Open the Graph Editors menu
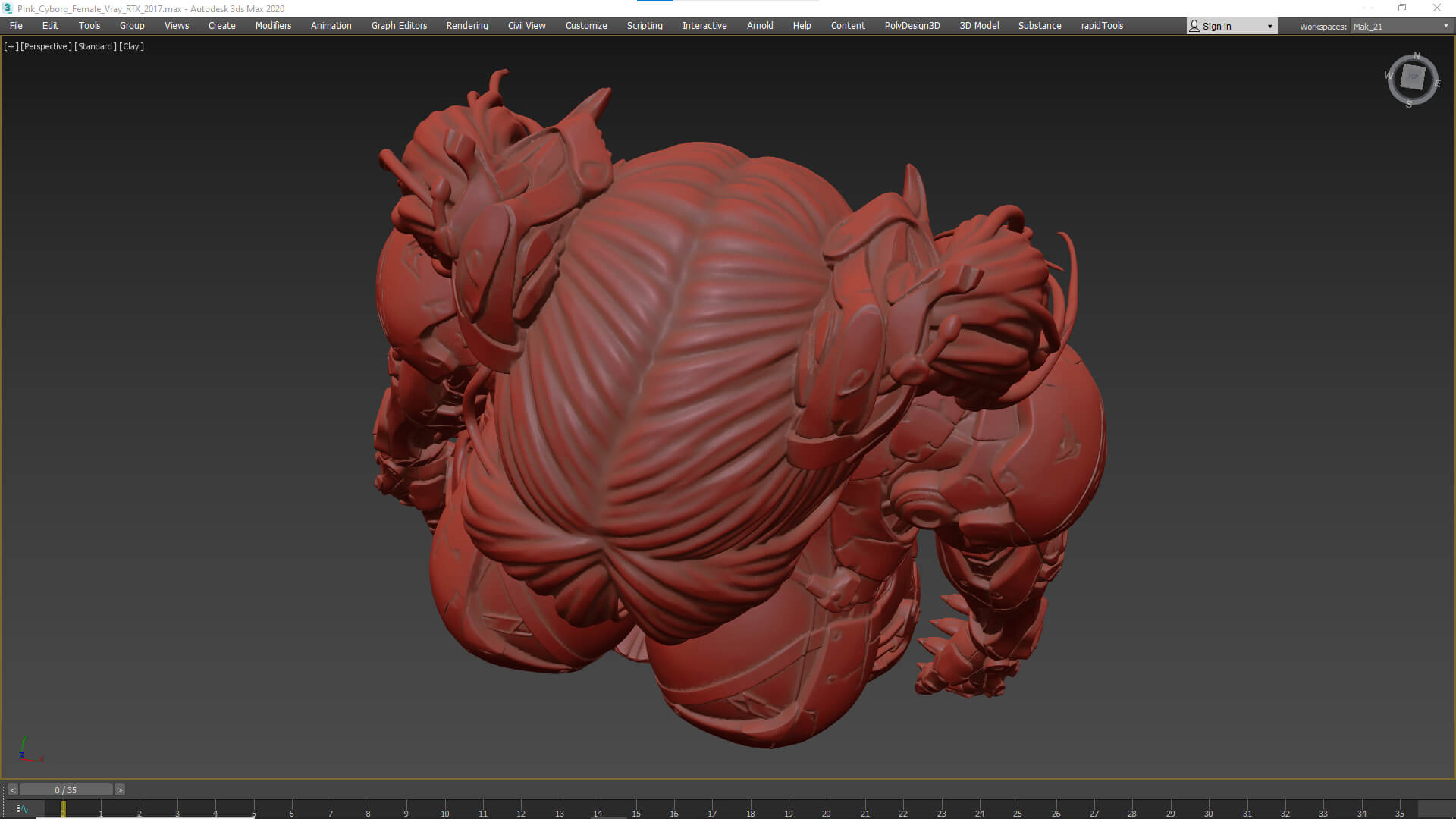1456x819 pixels. [x=399, y=26]
